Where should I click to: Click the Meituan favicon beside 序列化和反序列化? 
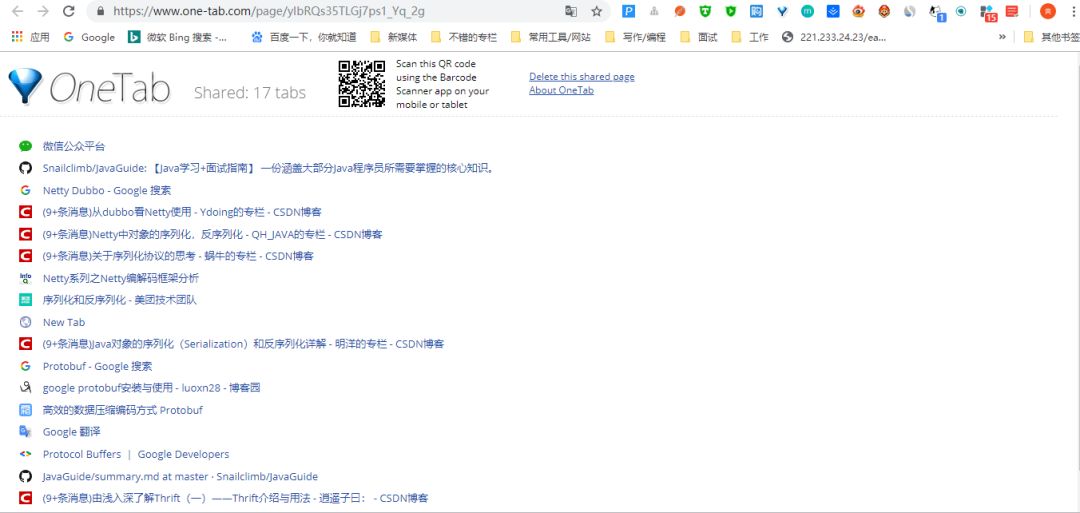tap(25, 300)
